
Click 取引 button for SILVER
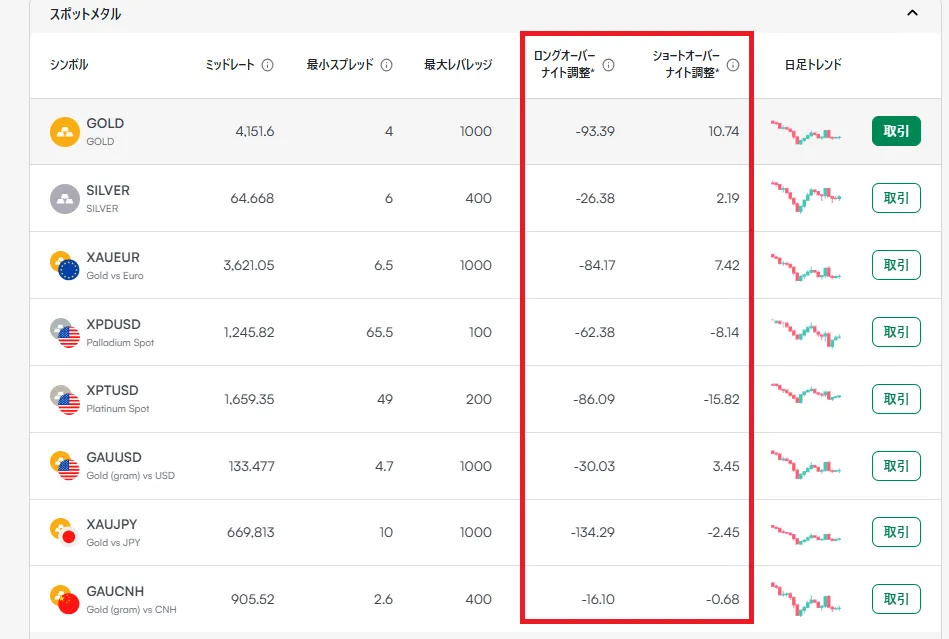896,198
